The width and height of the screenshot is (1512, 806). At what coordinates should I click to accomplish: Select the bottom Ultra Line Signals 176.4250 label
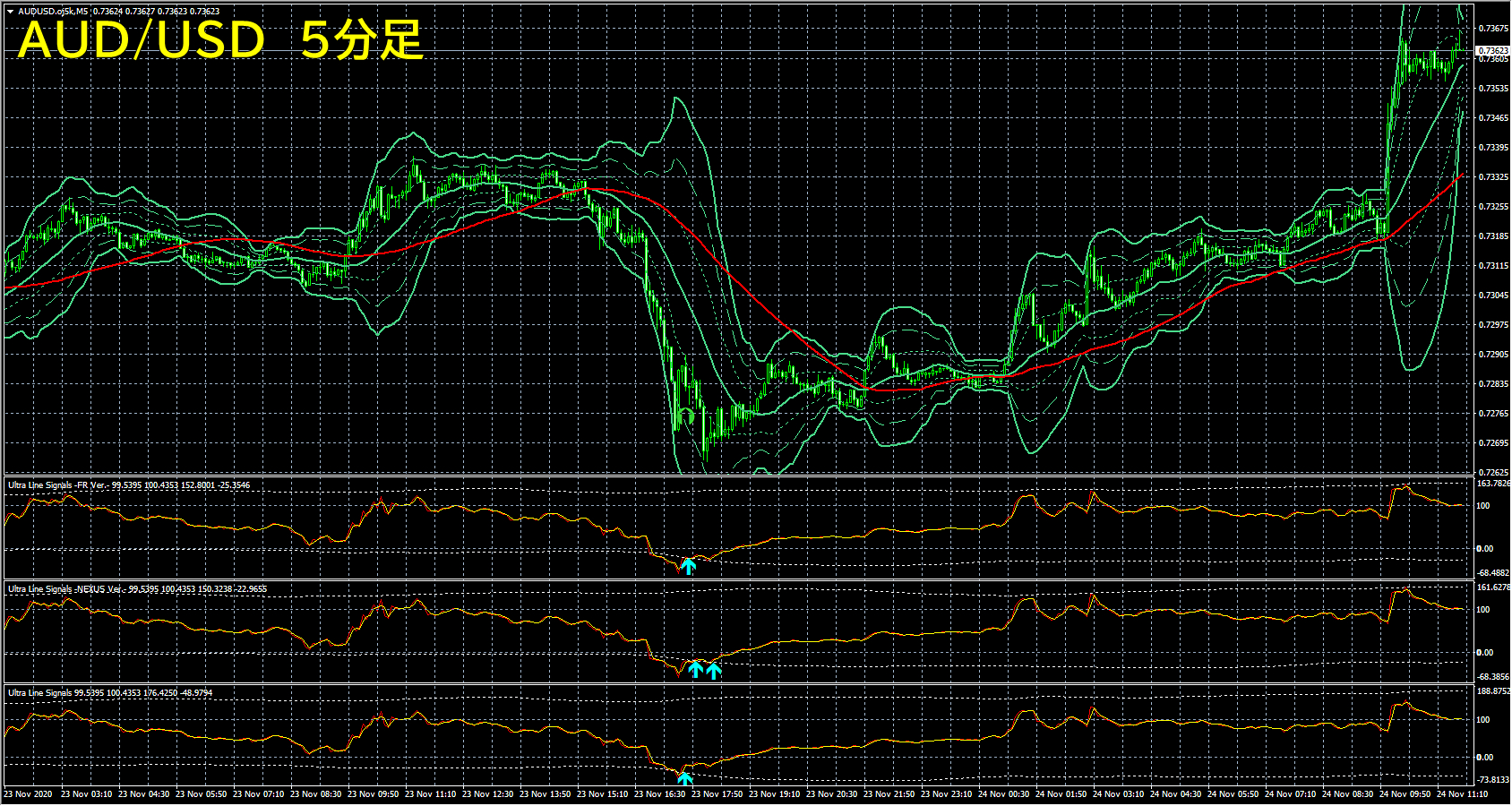tap(110, 693)
